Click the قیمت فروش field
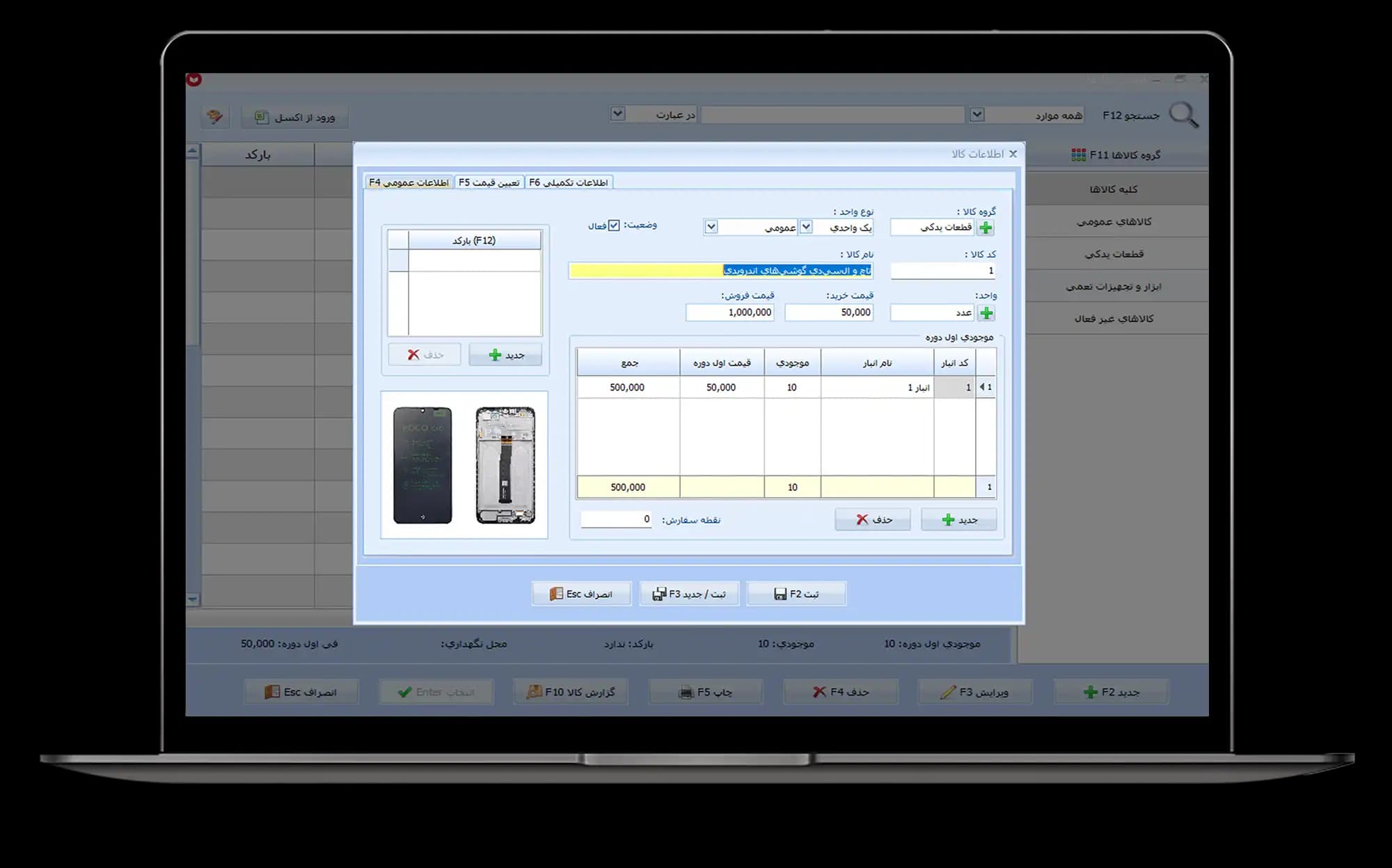1392x868 pixels. [729, 313]
